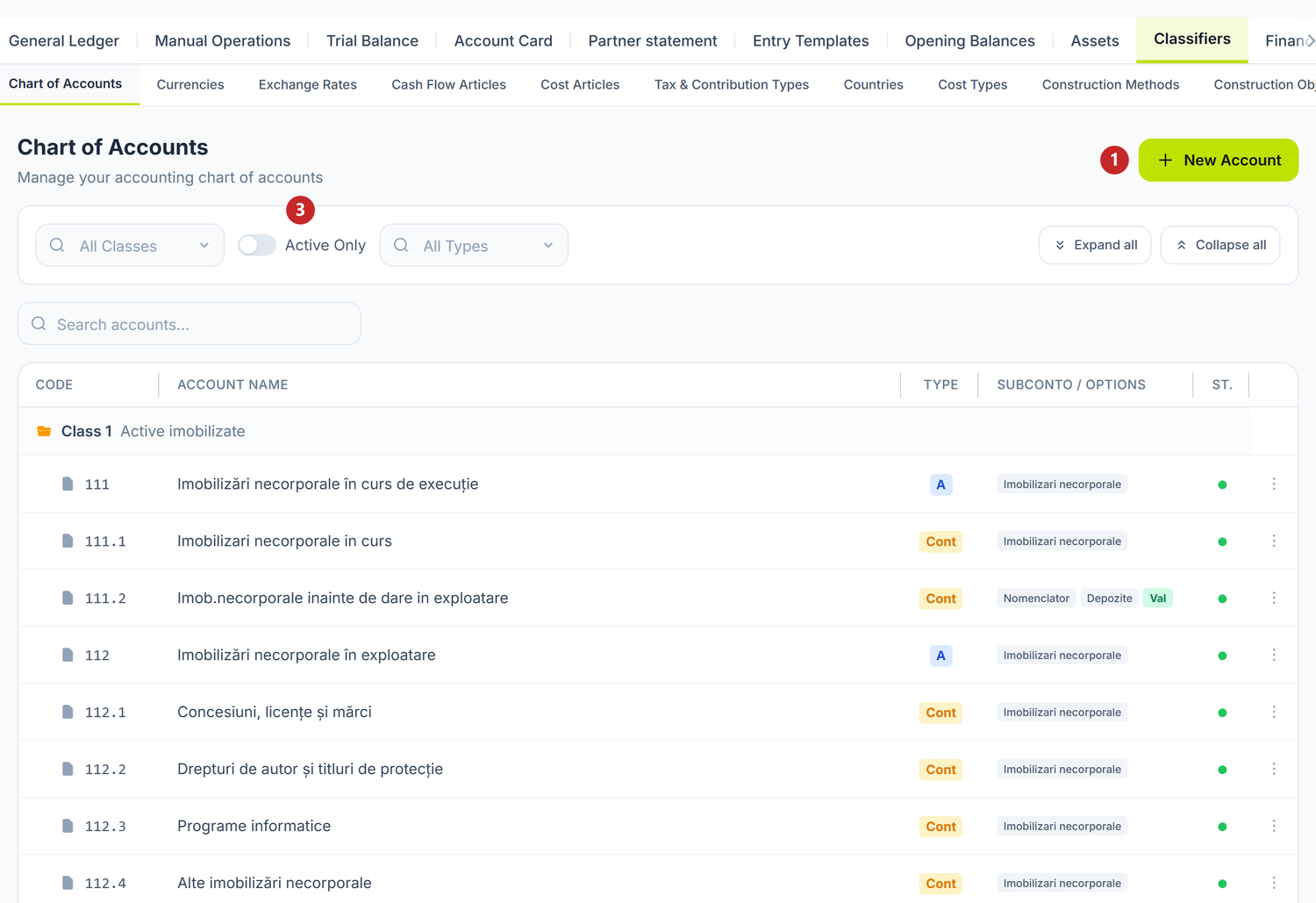Focus the Search accounts field
Viewport: 1316px width, 903px height.
(x=190, y=325)
